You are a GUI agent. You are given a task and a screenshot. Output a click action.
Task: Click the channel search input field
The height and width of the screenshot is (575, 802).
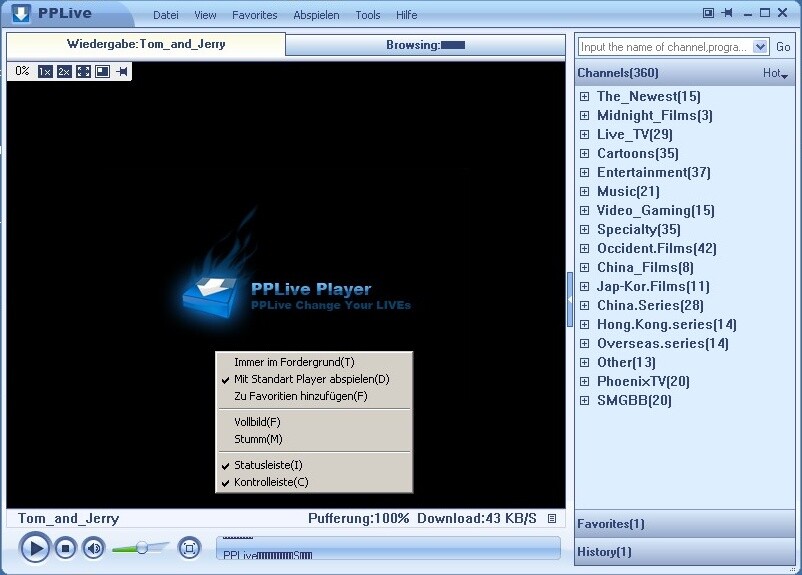(665, 47)
